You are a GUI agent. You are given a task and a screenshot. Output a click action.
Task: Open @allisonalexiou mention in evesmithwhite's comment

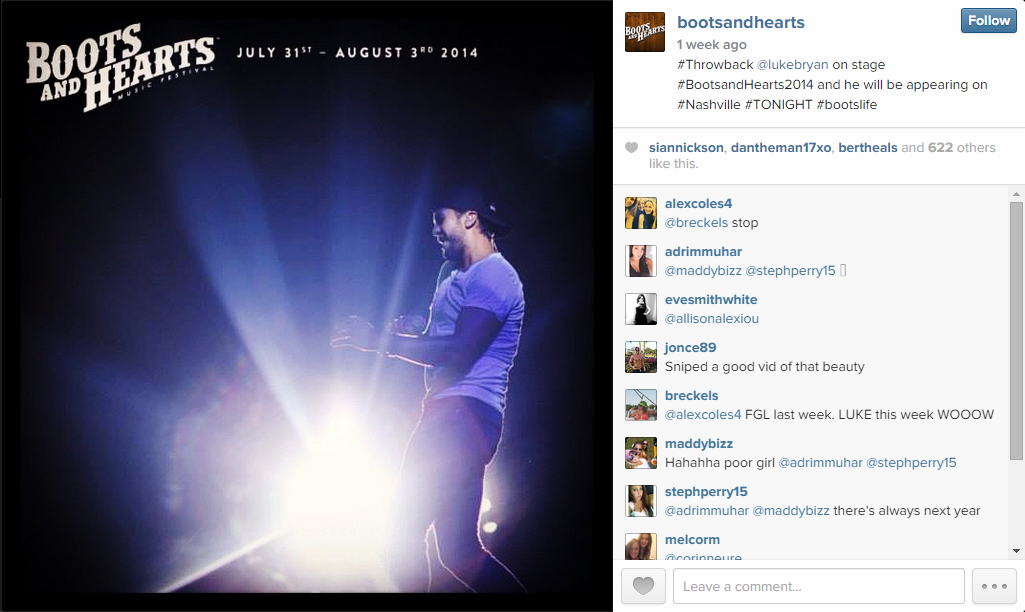click(712, 318)
